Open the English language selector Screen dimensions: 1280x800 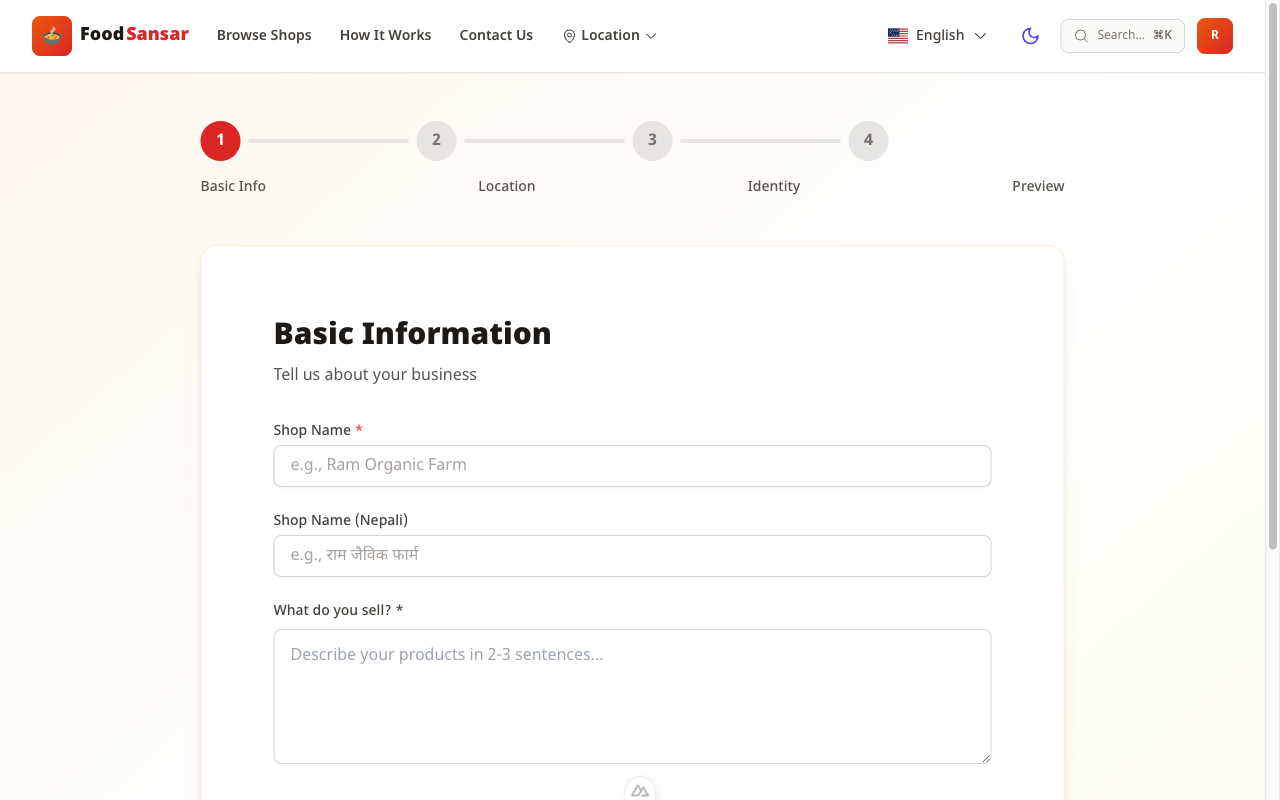[937, 35]
